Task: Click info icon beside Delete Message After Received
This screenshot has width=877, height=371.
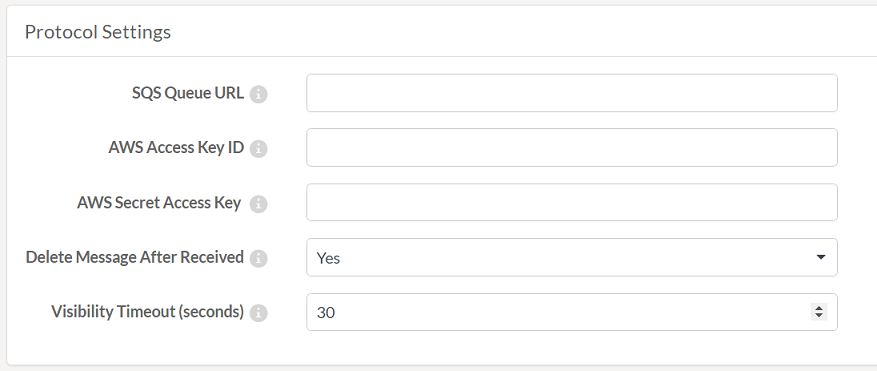Action: [258, 258]
